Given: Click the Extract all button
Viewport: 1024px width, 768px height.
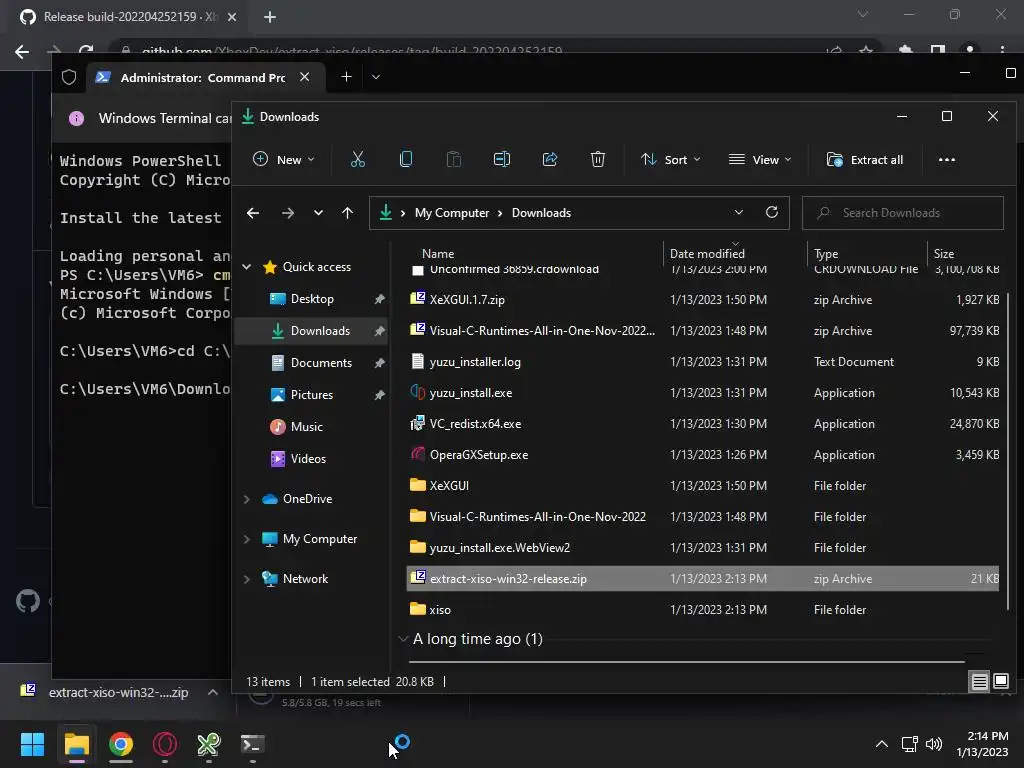Looking at the screenshot, I should (x=865, y=159).
